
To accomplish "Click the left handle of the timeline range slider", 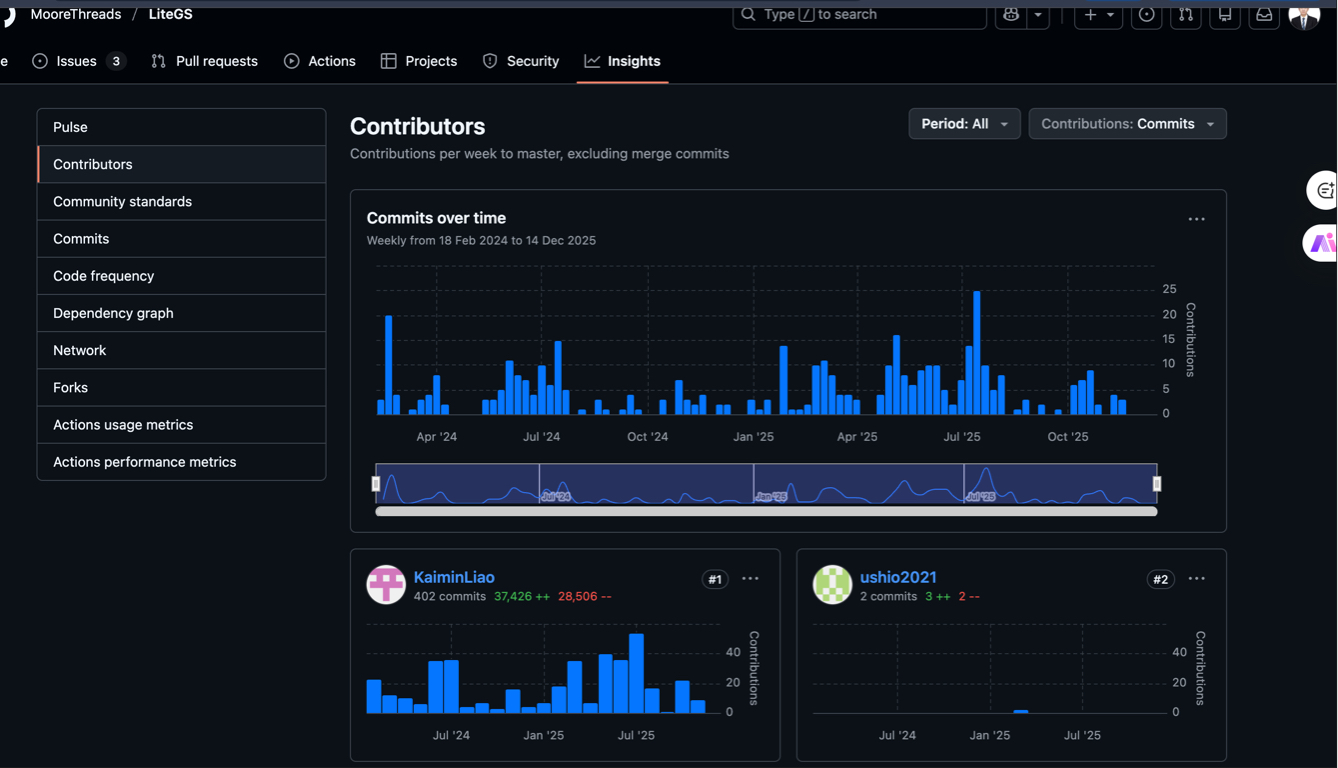I will pos(376,484).
